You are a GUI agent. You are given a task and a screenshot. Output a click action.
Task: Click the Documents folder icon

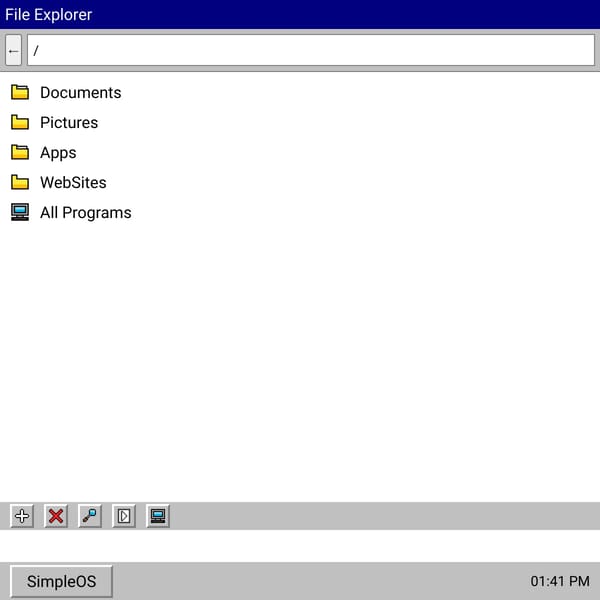[x=20, y=92]
